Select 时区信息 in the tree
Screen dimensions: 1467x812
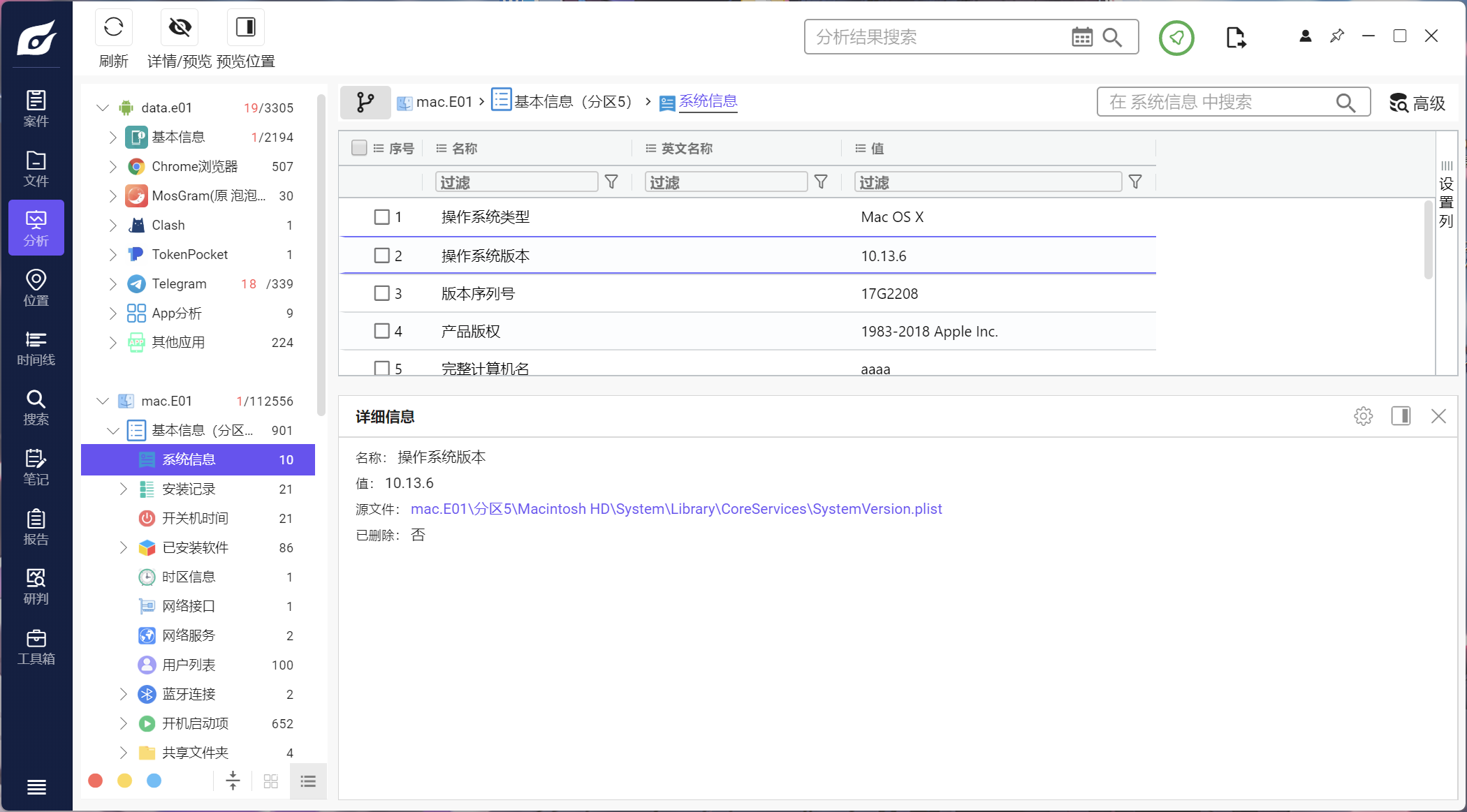(x=198, y=577)
